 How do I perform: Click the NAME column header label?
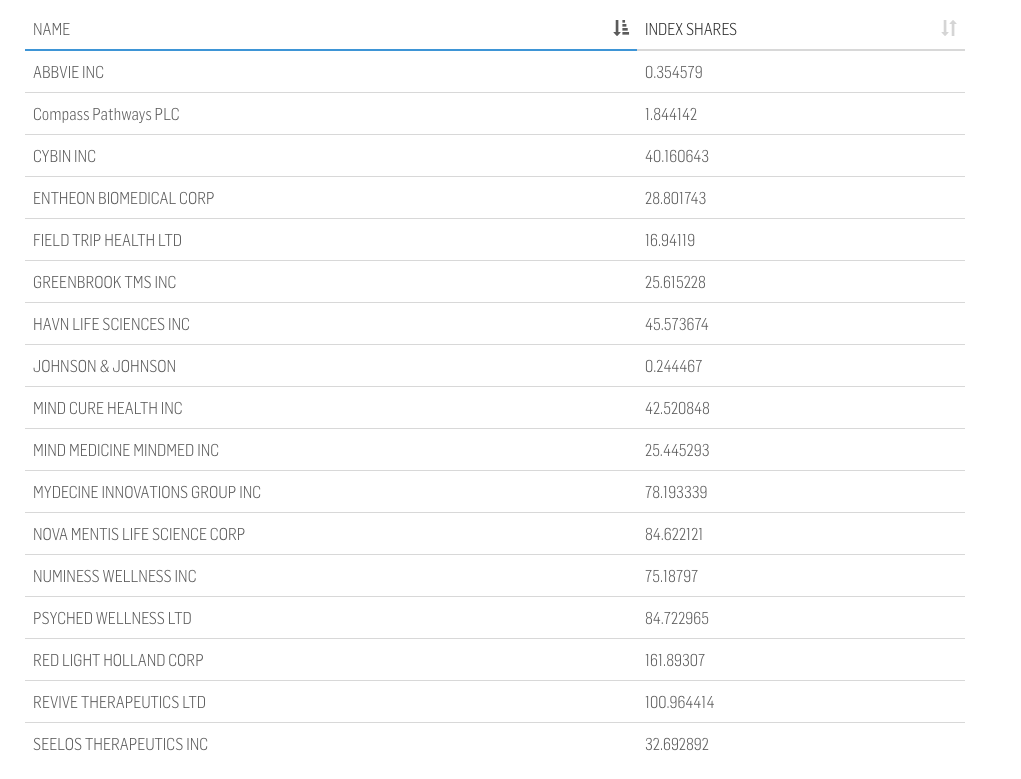click(x=51, y=29)
